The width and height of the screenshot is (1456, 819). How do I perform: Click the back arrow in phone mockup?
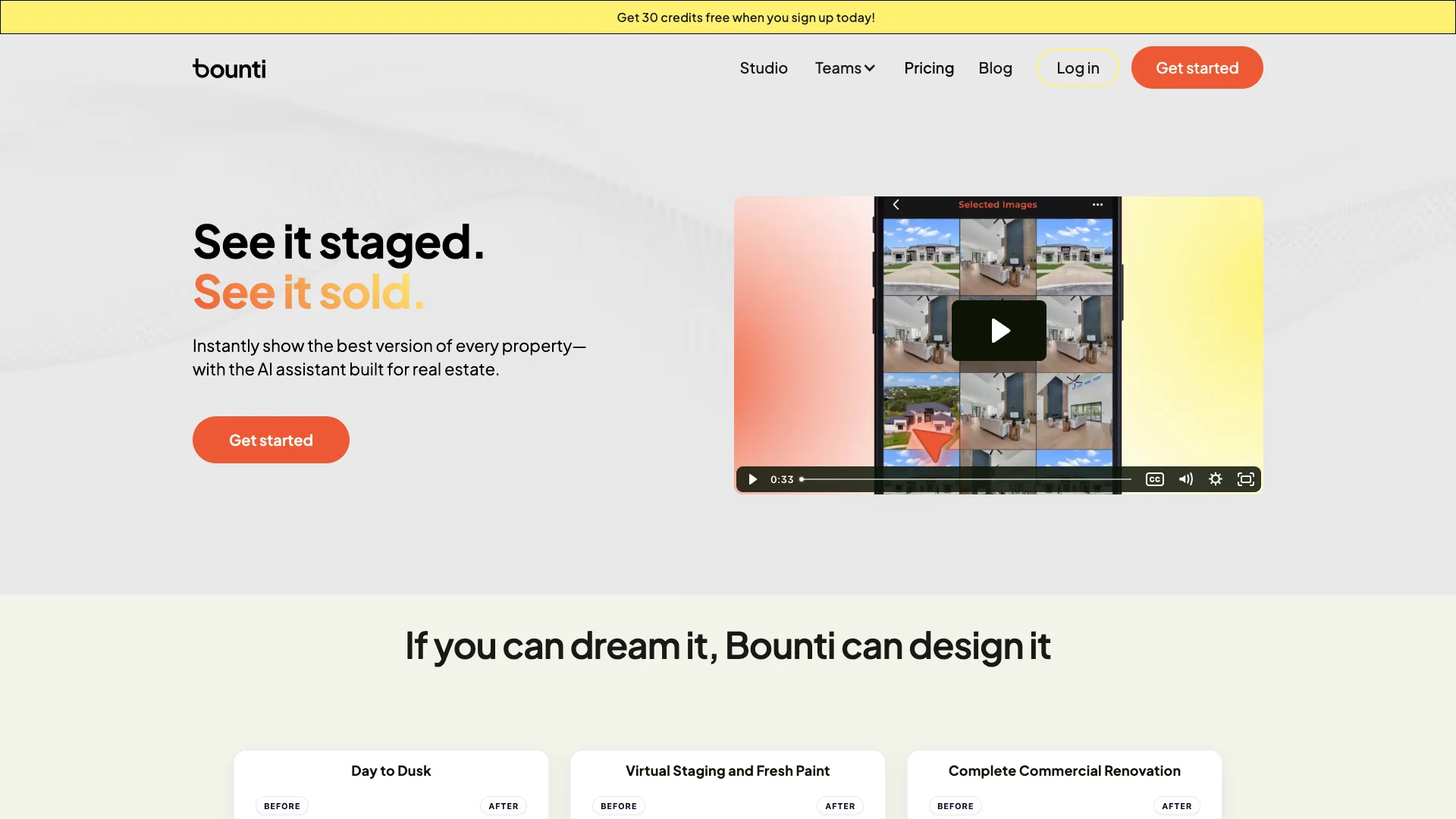(896, 205)
